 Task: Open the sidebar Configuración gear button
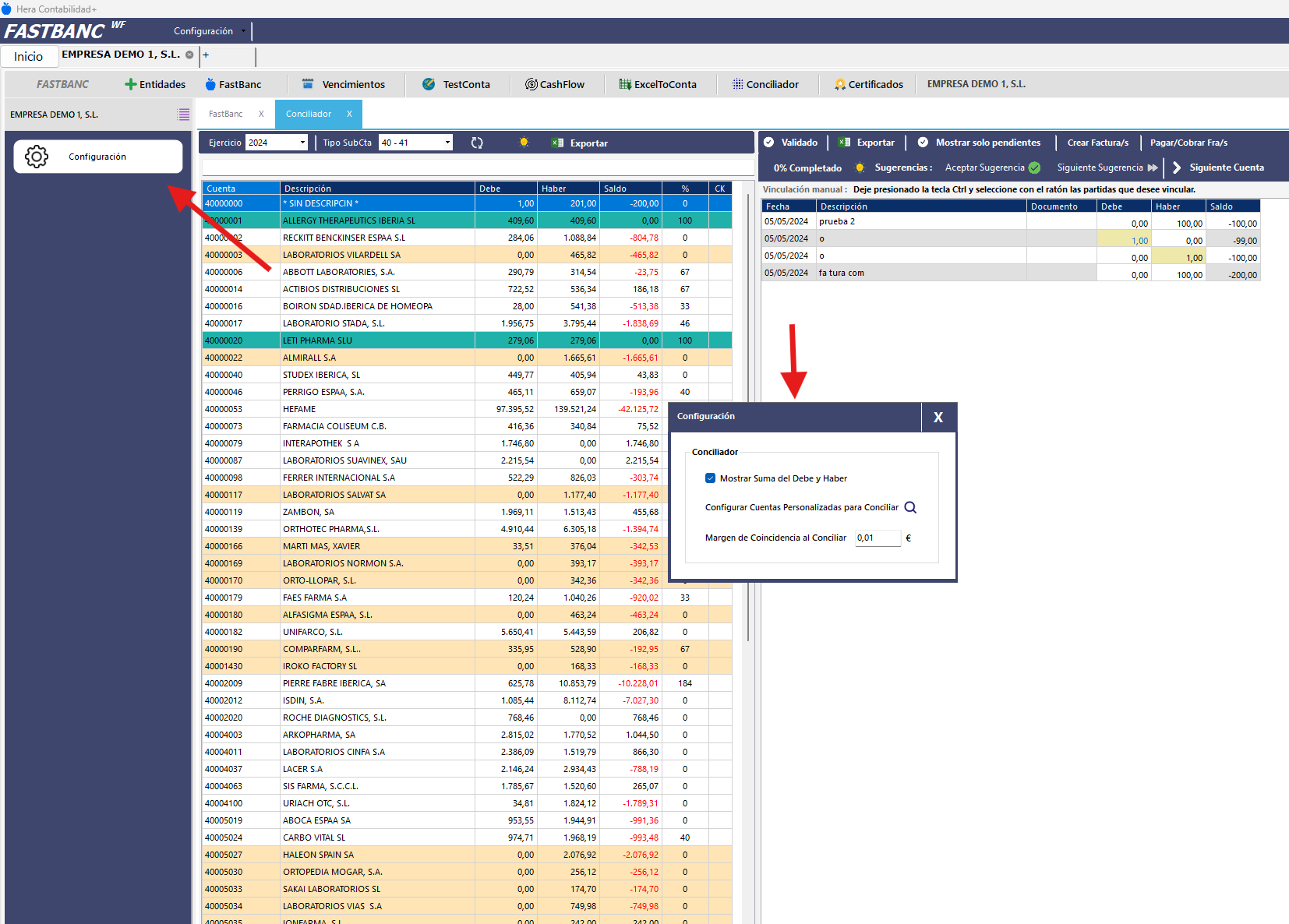tap(98, 157)
